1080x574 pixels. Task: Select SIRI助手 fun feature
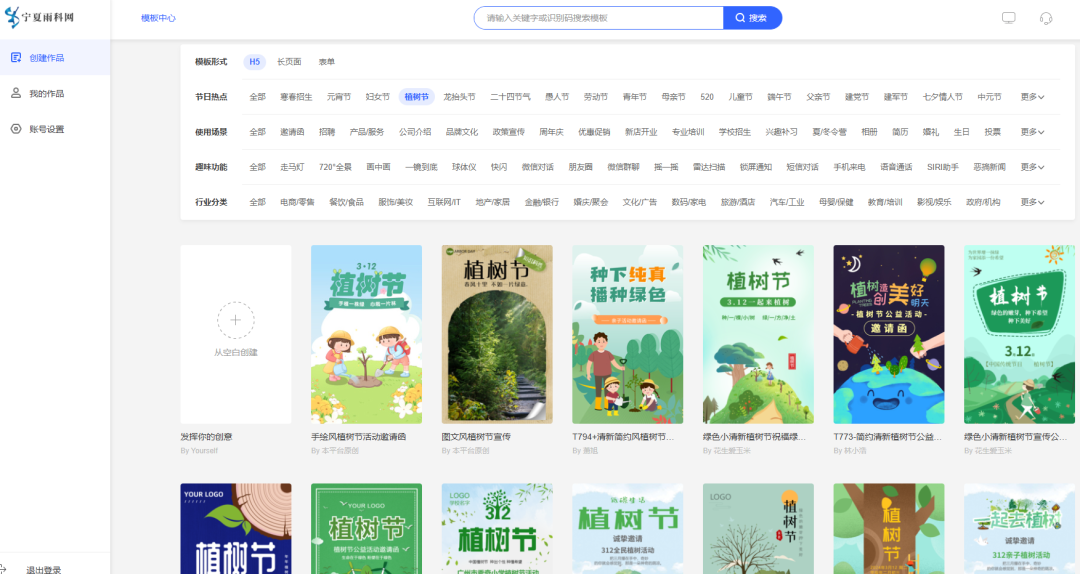943,167
